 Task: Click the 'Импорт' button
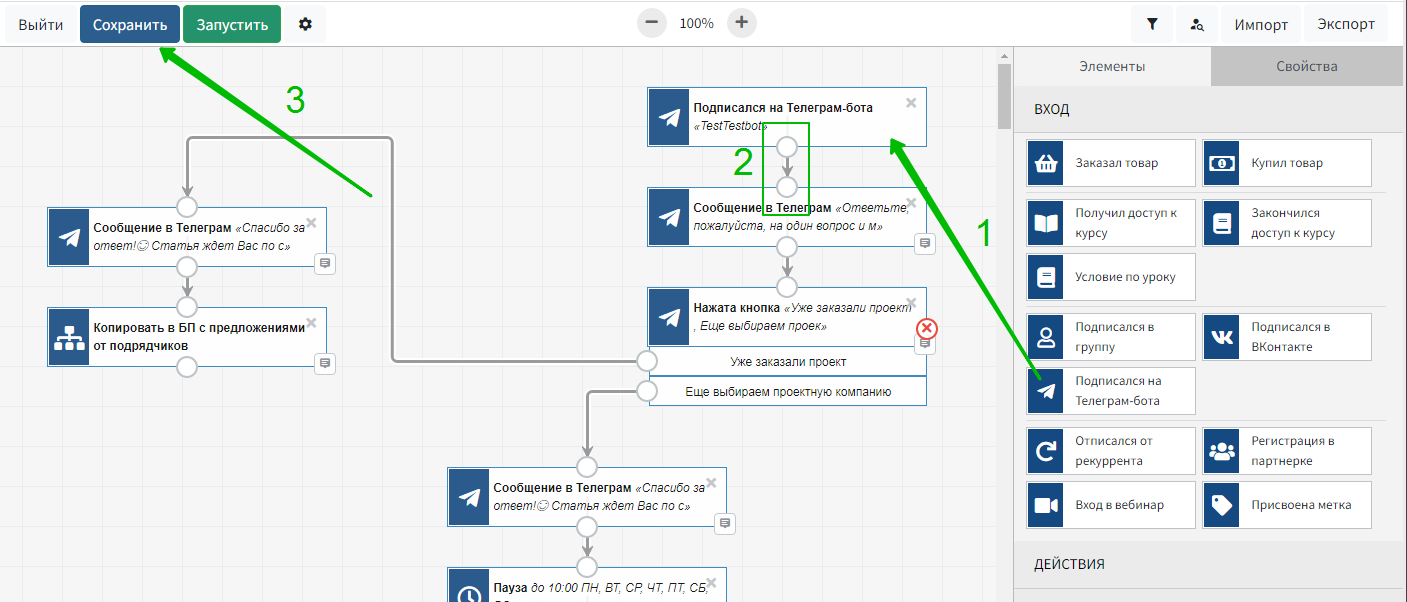(1260, 24)
